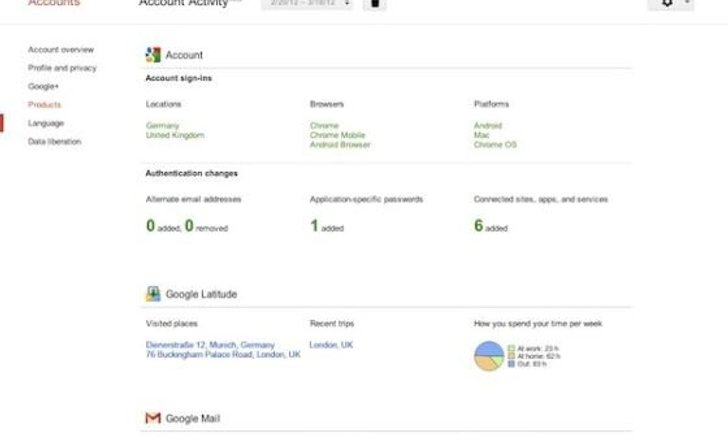728x437 pixels.
Task: Click the 1 added passwords count
Action: tap(327, 226)
